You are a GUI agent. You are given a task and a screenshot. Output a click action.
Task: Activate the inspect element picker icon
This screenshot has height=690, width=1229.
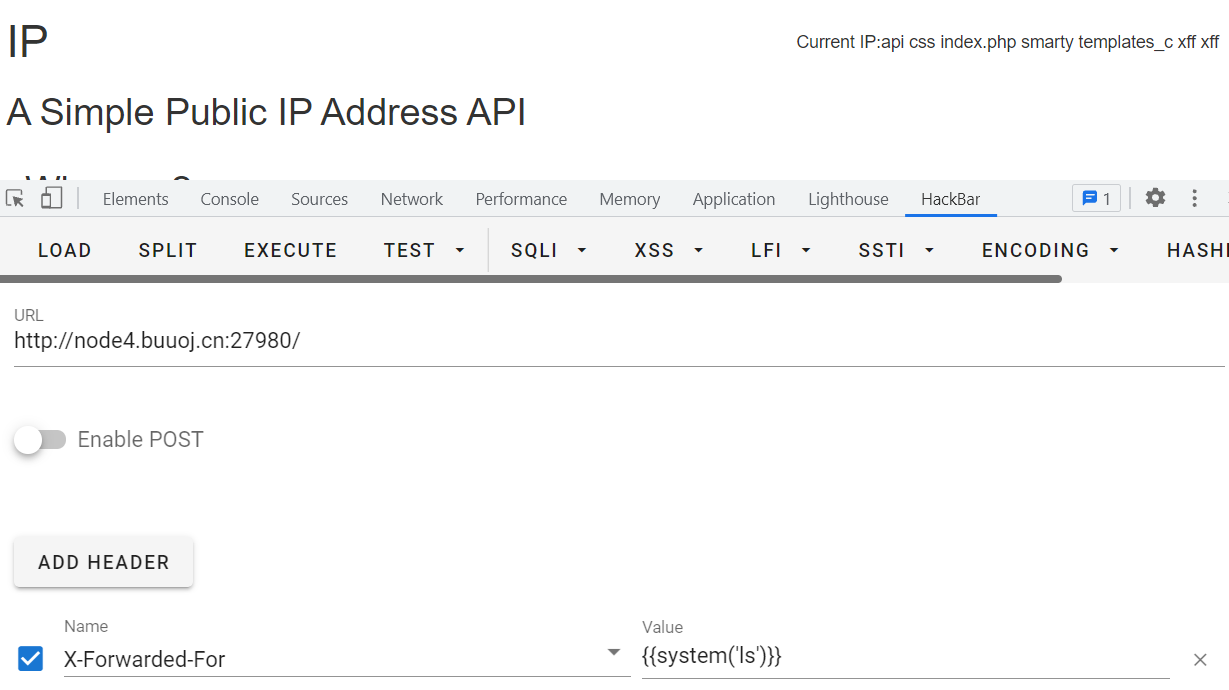pos(15,198)
